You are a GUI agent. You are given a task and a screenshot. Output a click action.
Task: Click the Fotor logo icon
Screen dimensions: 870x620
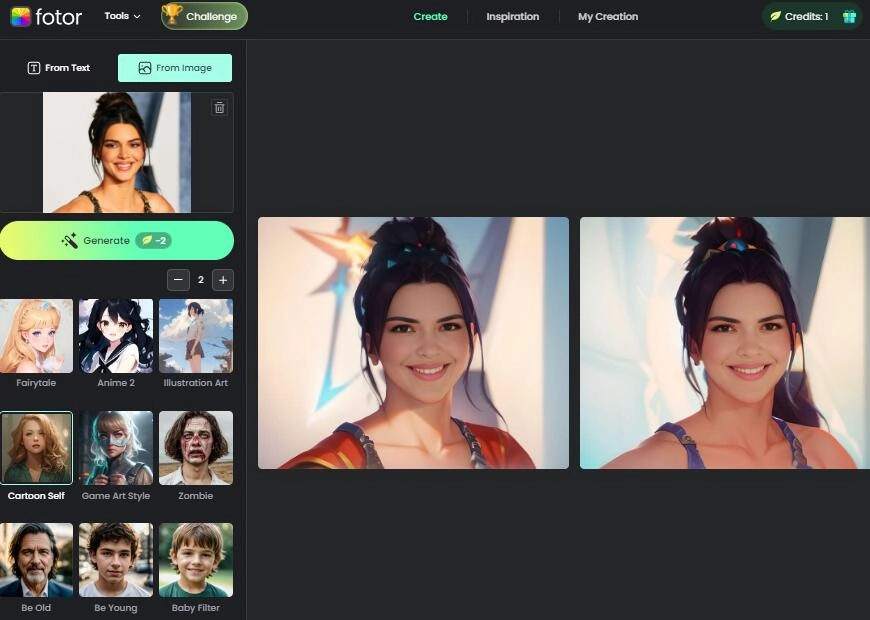point(21,16)
